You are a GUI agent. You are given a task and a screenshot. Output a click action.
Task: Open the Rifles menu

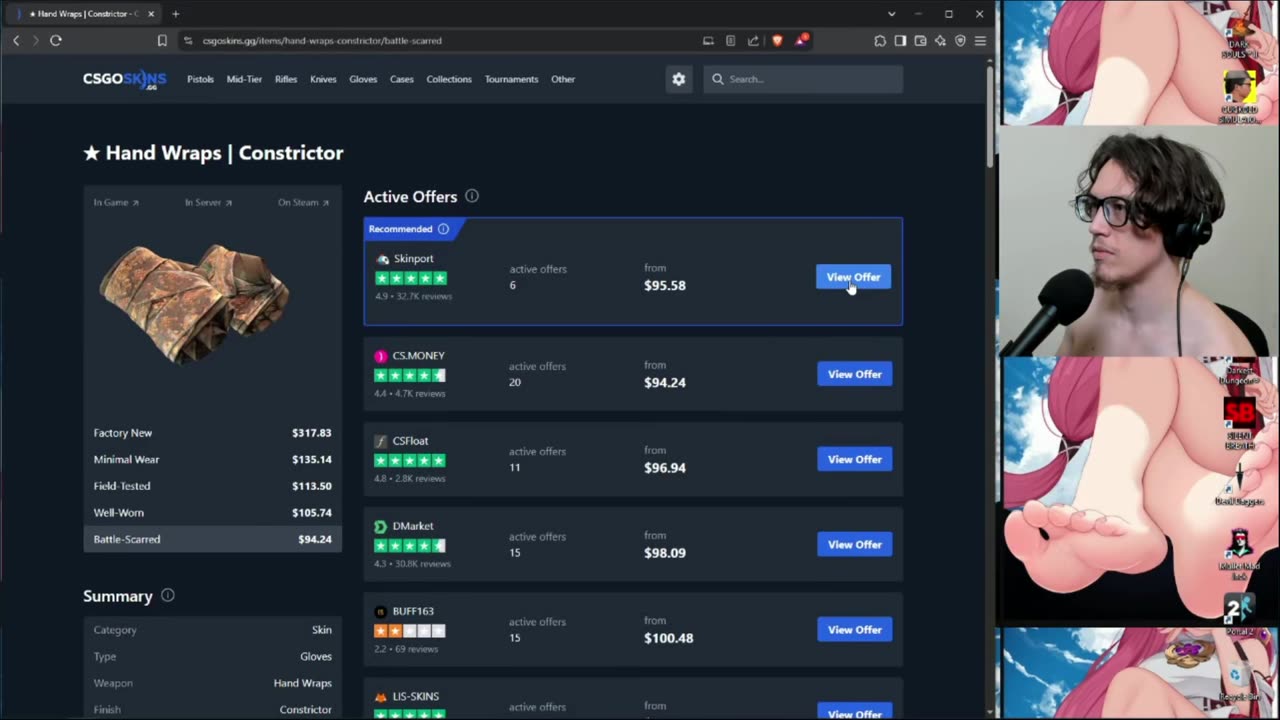click(x=286, y=79)
